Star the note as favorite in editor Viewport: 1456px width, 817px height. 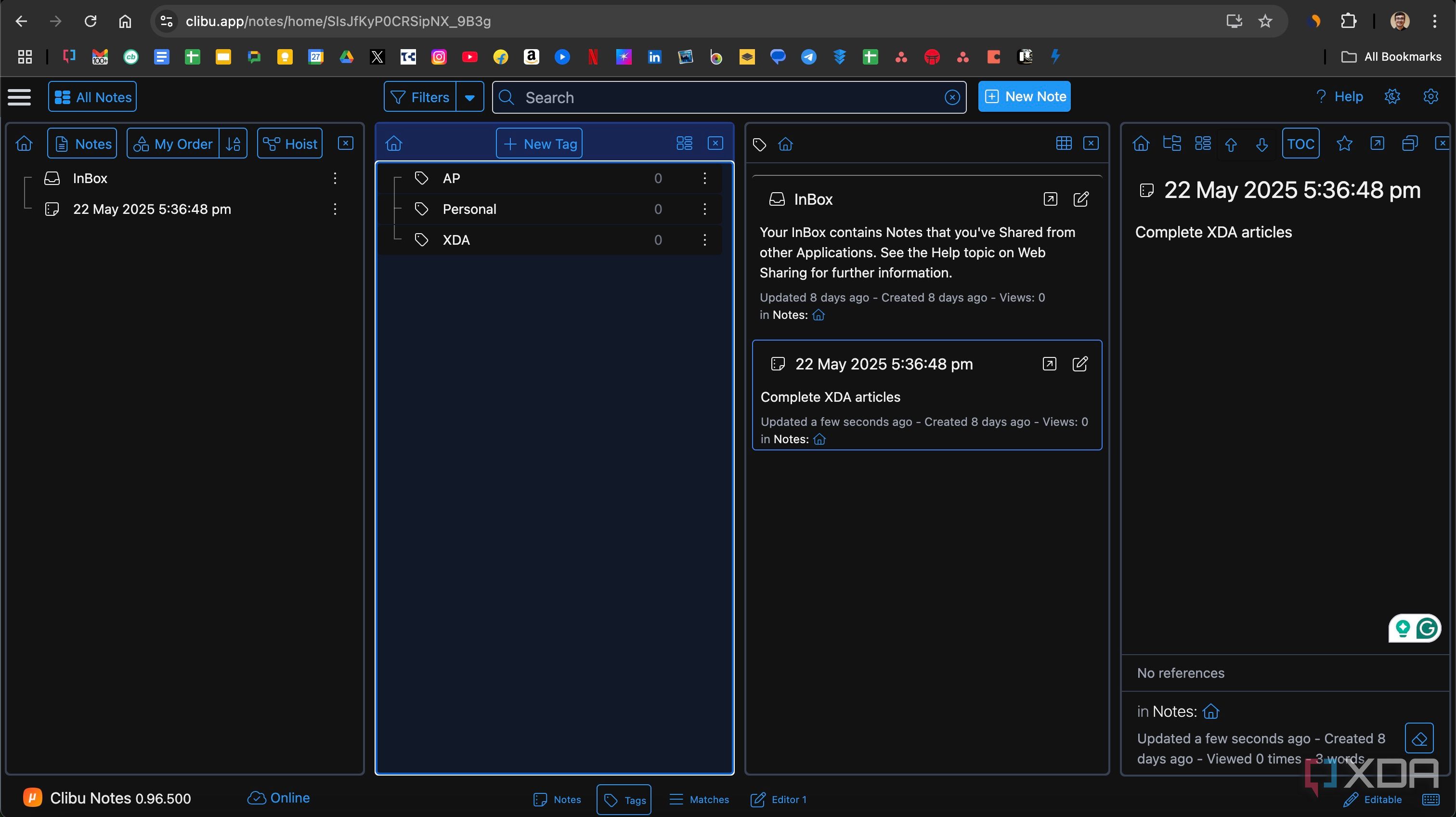click(1345, 144)
